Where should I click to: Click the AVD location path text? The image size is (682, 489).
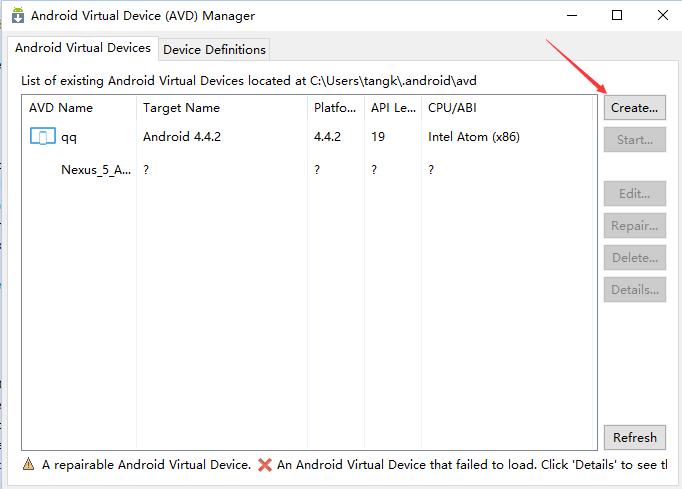click(x=393, y=80)
